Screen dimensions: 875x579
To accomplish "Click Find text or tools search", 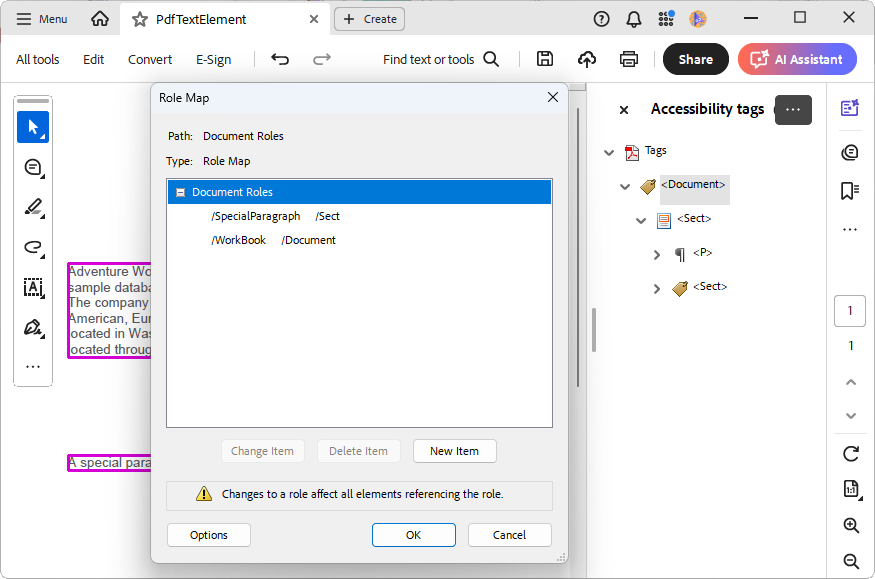I will point(441,59).
